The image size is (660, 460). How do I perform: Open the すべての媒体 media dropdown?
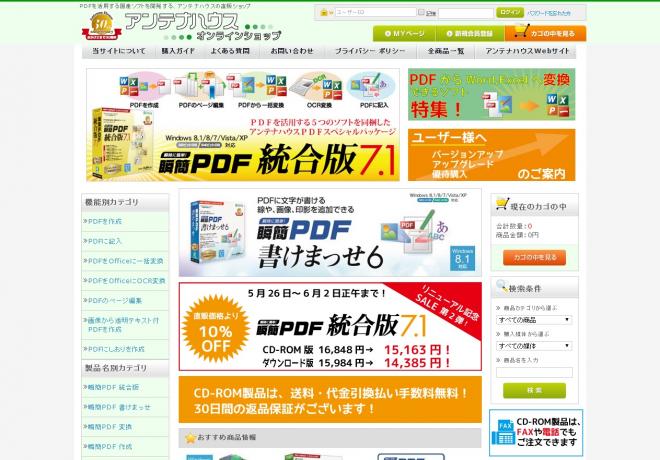coord(534,346)
